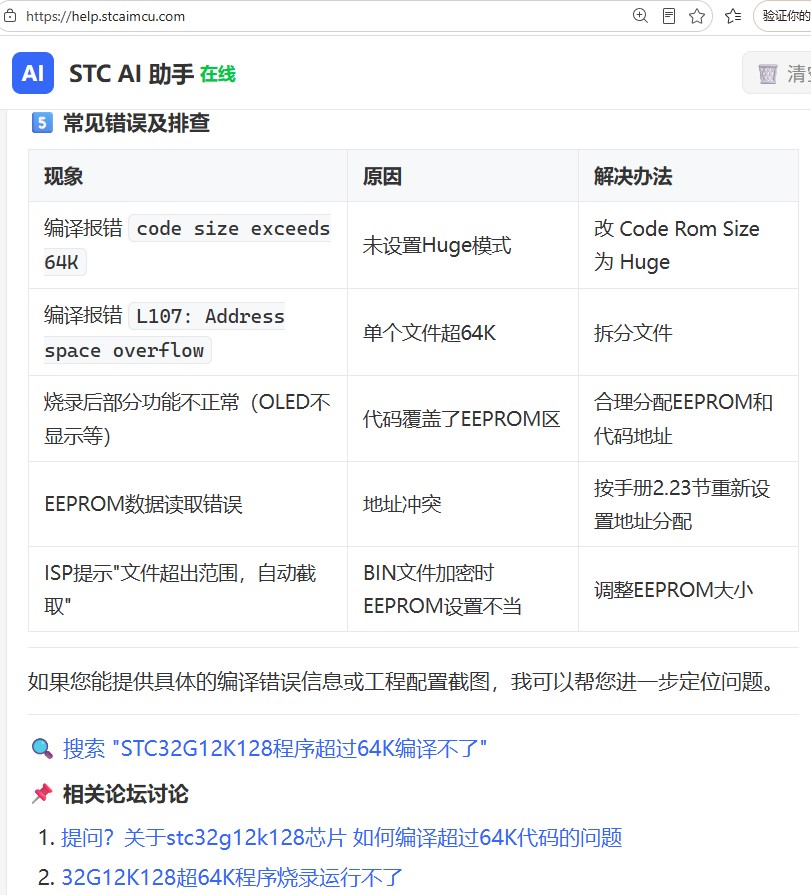
Task: Click the red pushpin icon
Action: click(42, 793)
